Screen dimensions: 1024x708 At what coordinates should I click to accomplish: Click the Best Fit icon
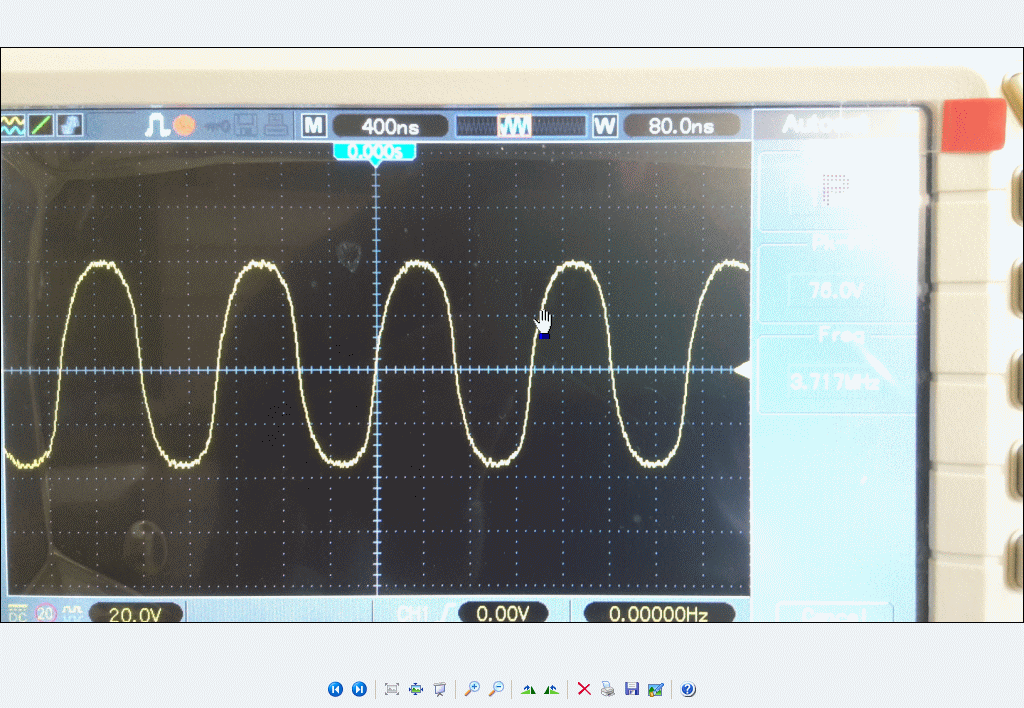point(392,689)
